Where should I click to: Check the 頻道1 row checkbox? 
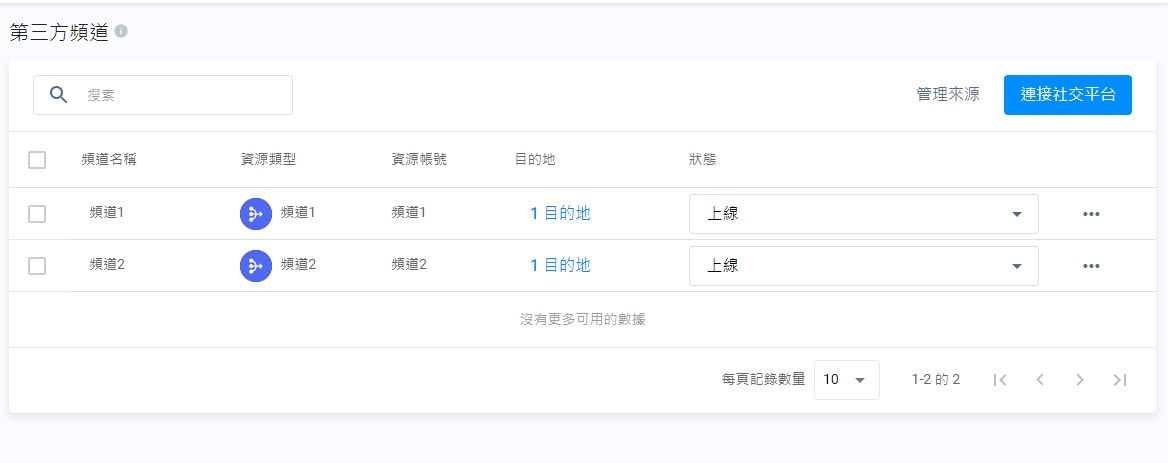(x=37, y=213)
